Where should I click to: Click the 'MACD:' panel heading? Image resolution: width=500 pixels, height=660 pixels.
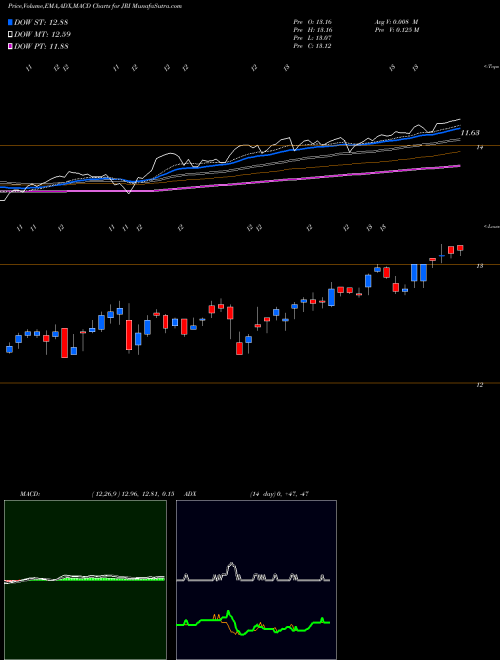coord(30,494)
